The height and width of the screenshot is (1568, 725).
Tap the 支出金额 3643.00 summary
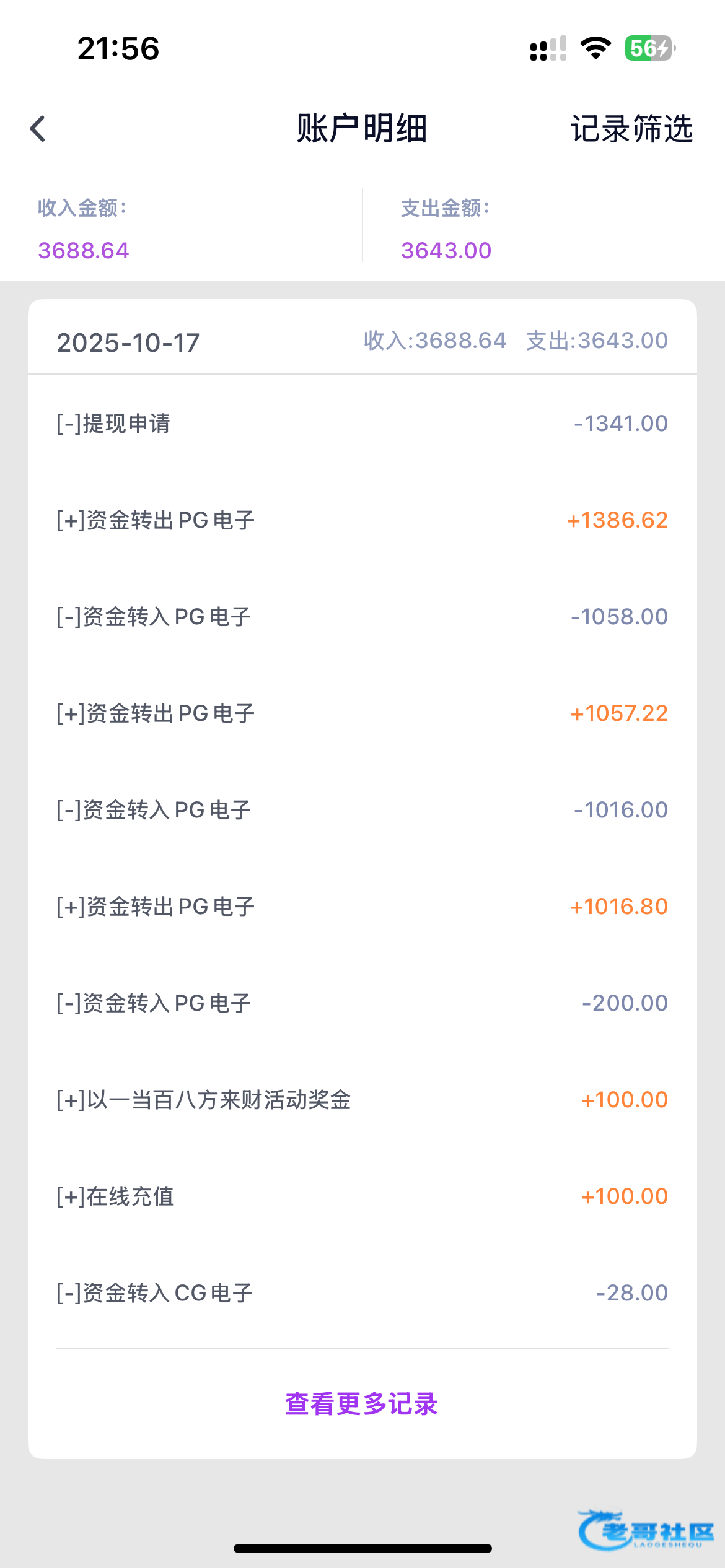click(446, 230)
